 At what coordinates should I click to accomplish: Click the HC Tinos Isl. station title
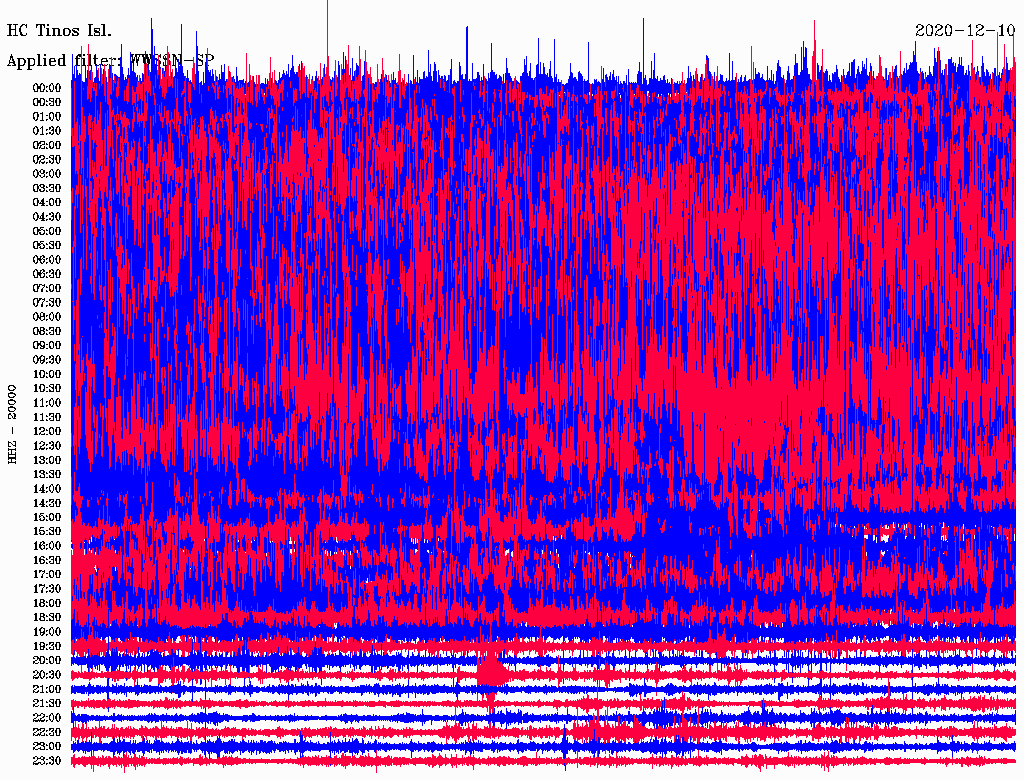59,30
